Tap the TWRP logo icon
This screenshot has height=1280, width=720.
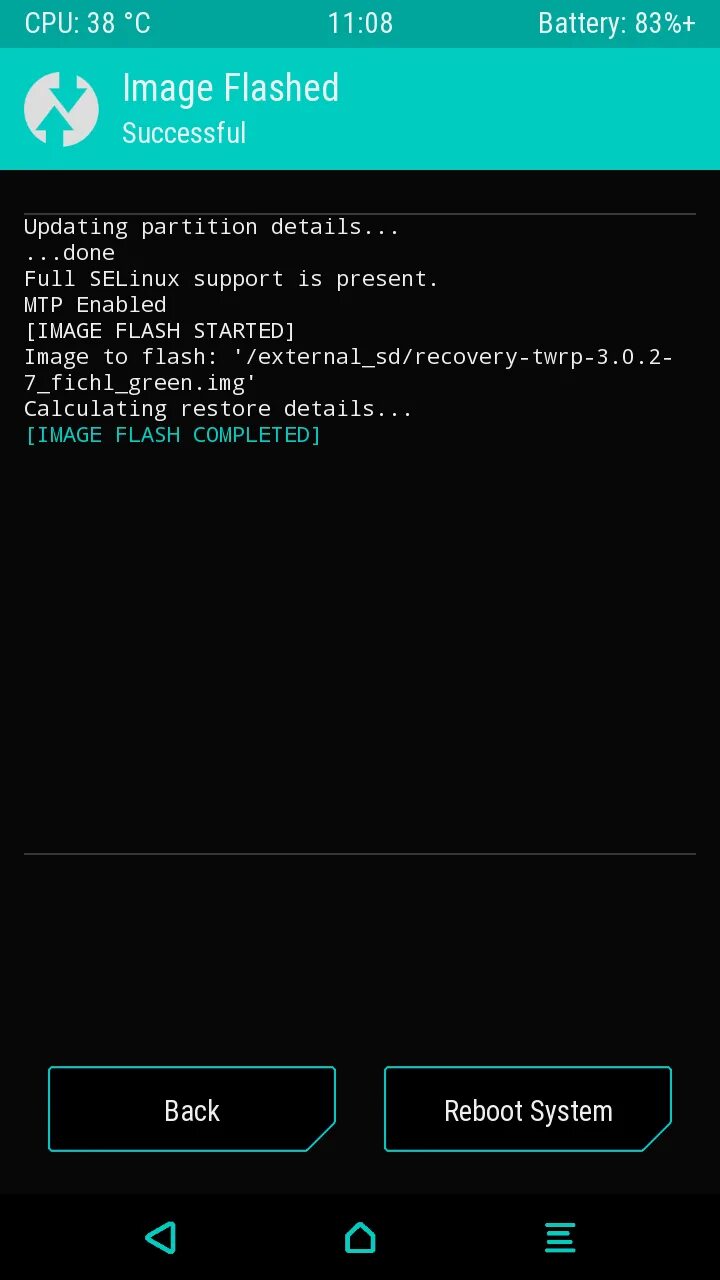(x=61, y=109)
